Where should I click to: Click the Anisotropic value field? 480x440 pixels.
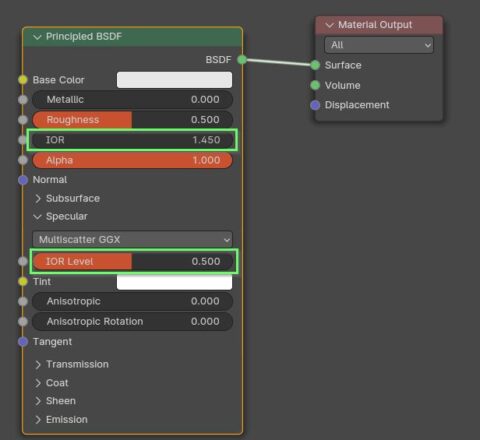[132, 301]
